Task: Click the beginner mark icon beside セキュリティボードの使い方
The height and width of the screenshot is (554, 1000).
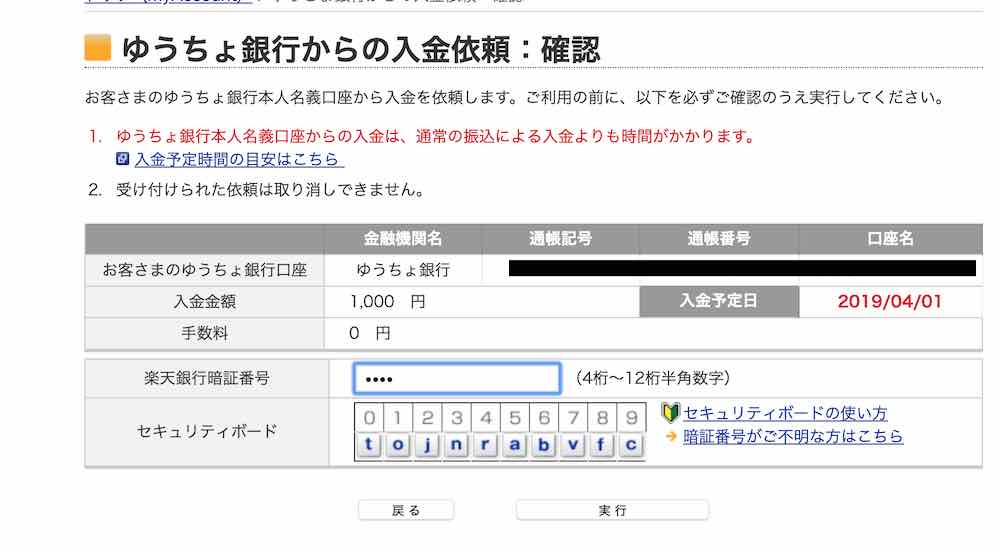Action: click(670, 413)
